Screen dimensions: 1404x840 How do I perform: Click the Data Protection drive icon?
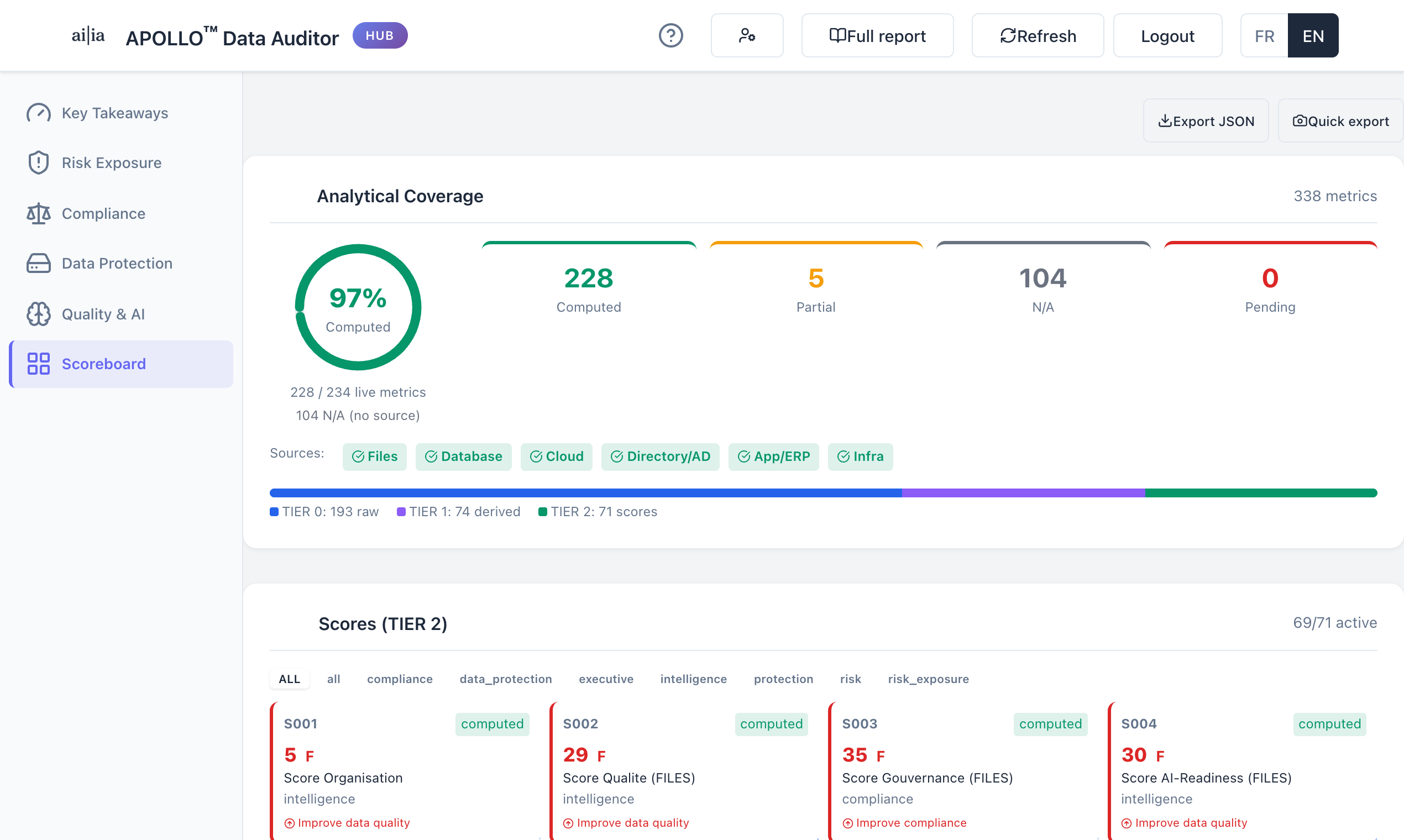(x=39, y=263)
